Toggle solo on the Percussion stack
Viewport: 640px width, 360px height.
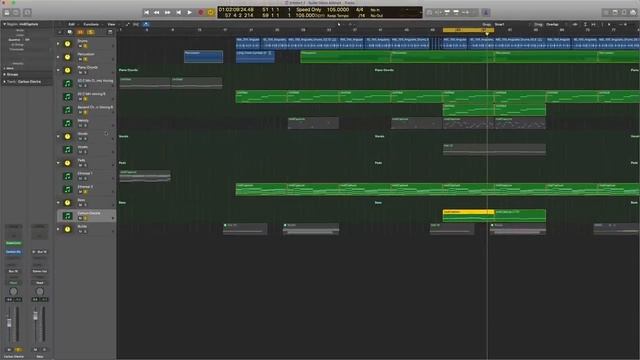pyautogui.click(x=85, y=60)
